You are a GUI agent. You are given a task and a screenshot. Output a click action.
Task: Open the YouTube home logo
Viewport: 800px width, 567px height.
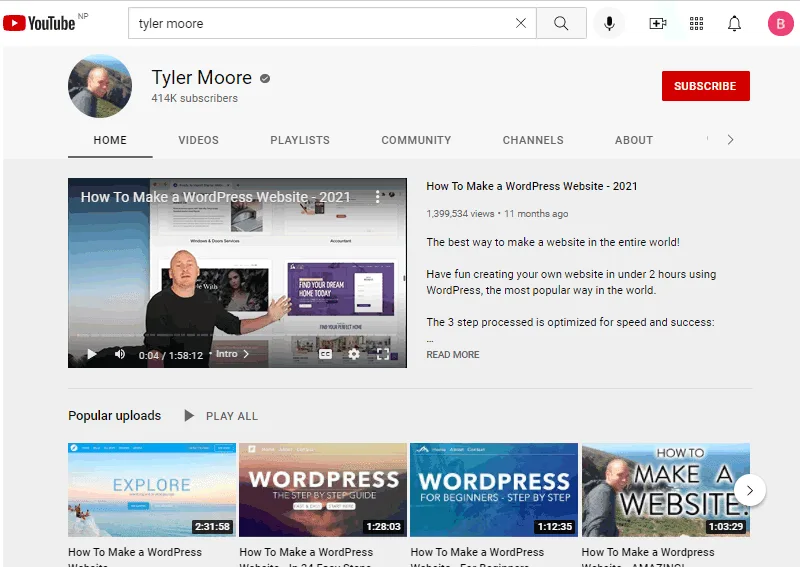(x=39, y=23)
